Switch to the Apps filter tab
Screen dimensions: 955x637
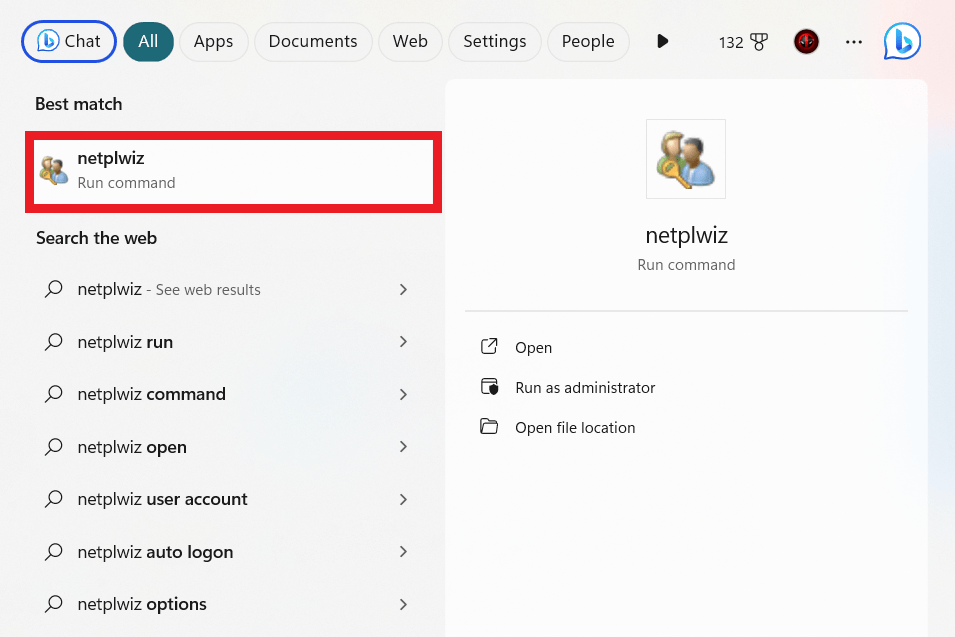213,41
